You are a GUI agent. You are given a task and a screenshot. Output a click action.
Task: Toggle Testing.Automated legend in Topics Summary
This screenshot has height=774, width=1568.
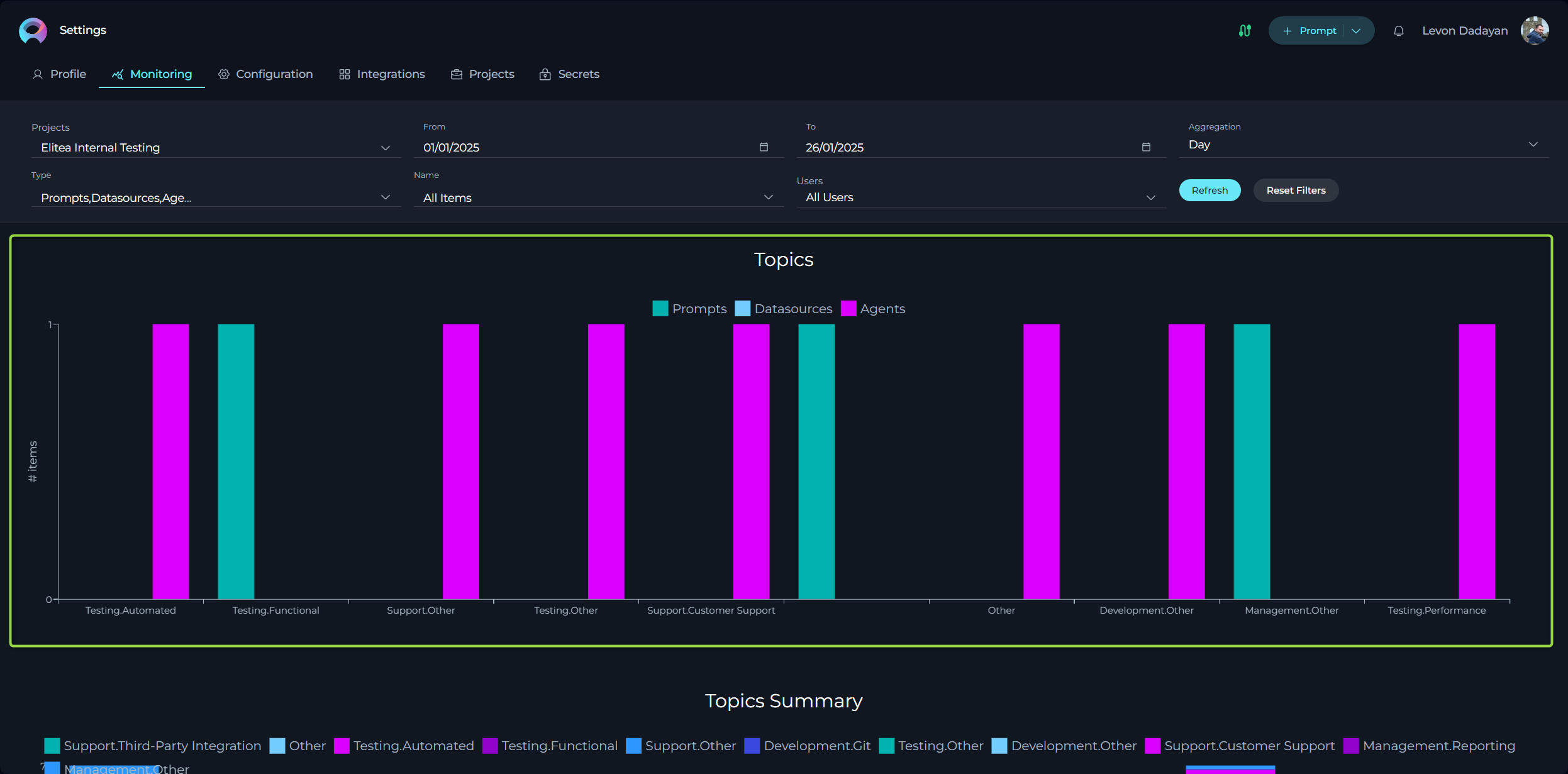point(404,746)
